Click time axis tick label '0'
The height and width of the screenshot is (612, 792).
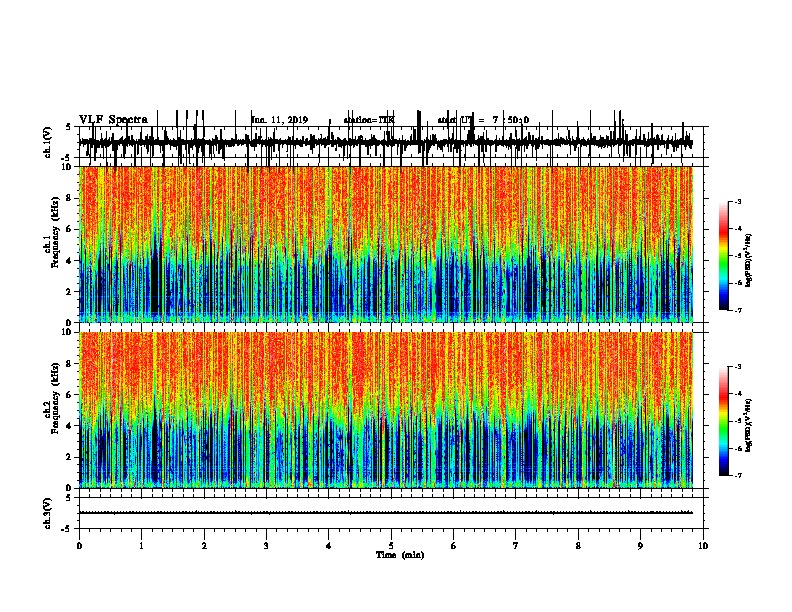click(x=79, y=546)
